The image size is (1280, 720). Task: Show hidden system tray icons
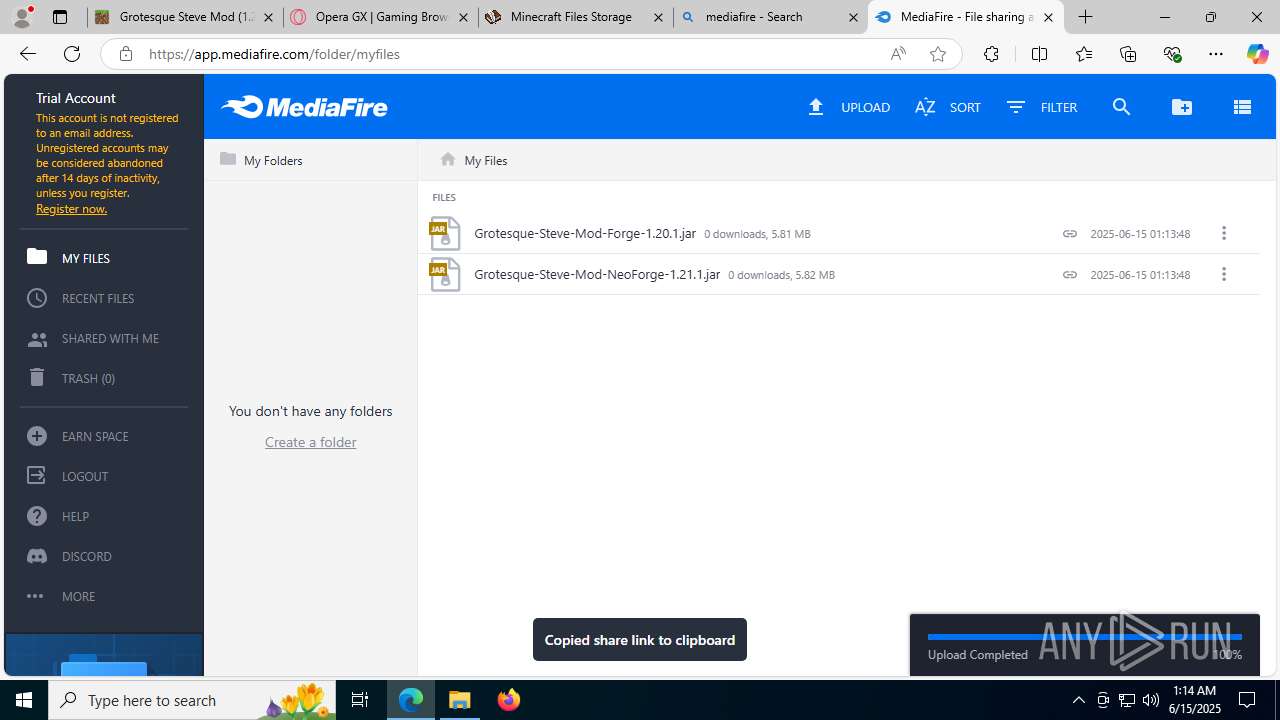[x=1078, y=700]
